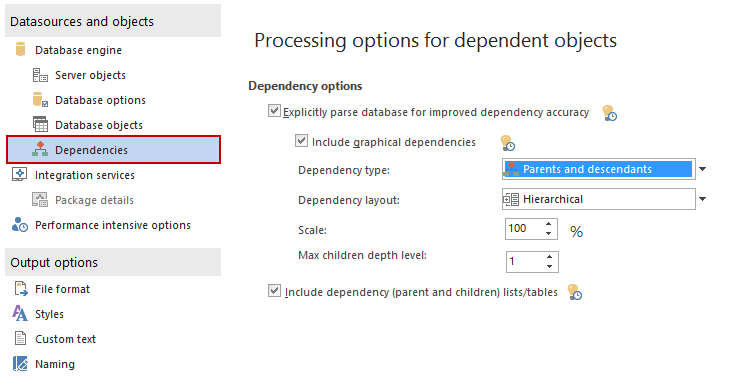This screenshot has width=746, height=376.
Task: Open the Database options section
Action: pos(100,100)
